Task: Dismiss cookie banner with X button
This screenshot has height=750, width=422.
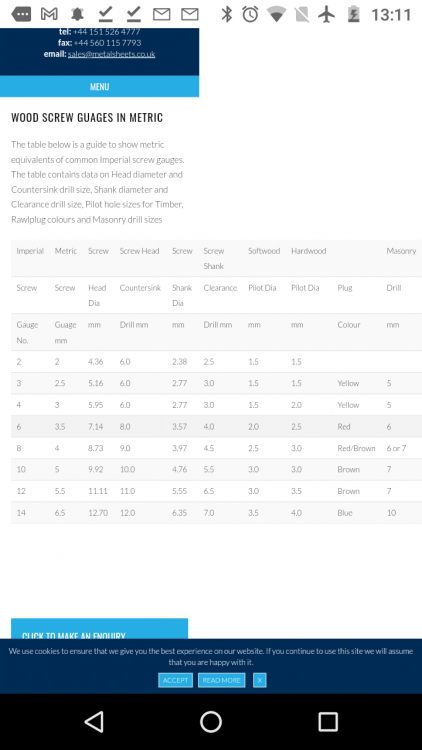Action: tap(259, 680)
